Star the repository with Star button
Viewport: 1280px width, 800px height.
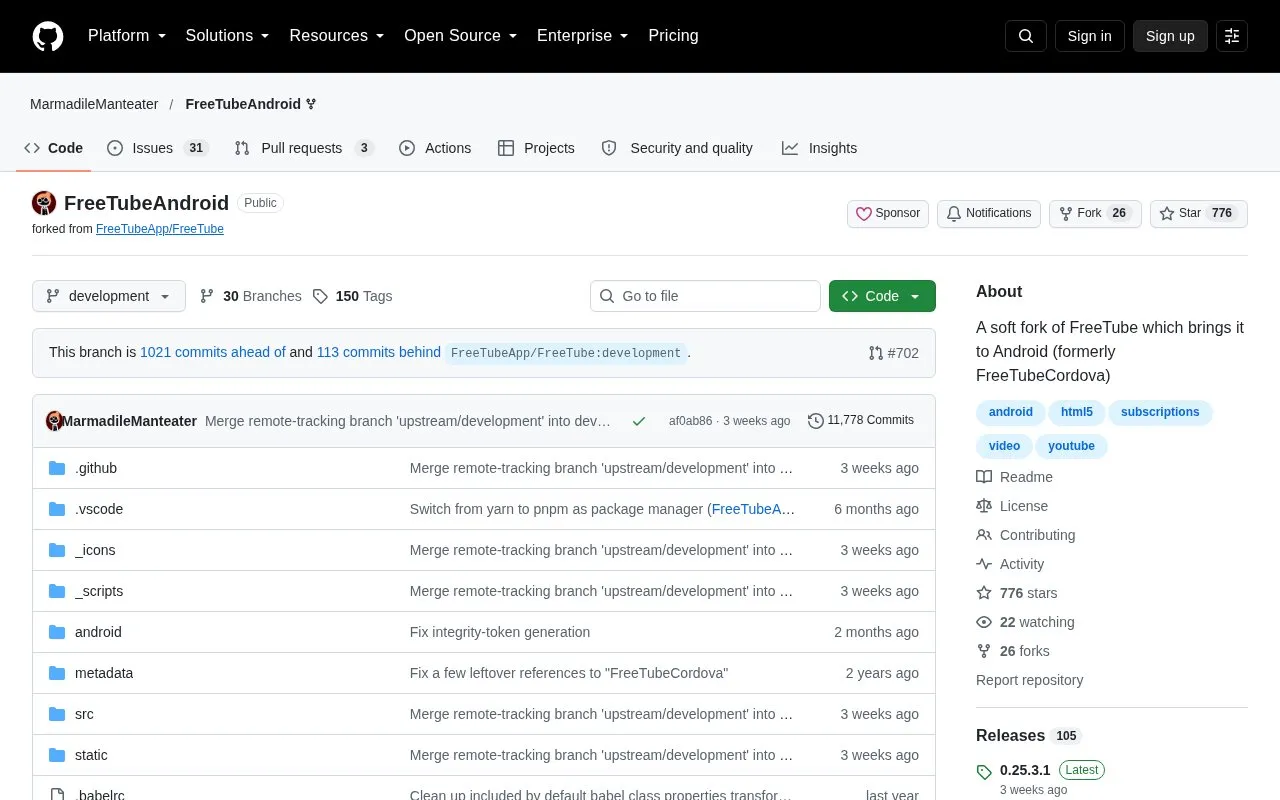pos(1198,214)
